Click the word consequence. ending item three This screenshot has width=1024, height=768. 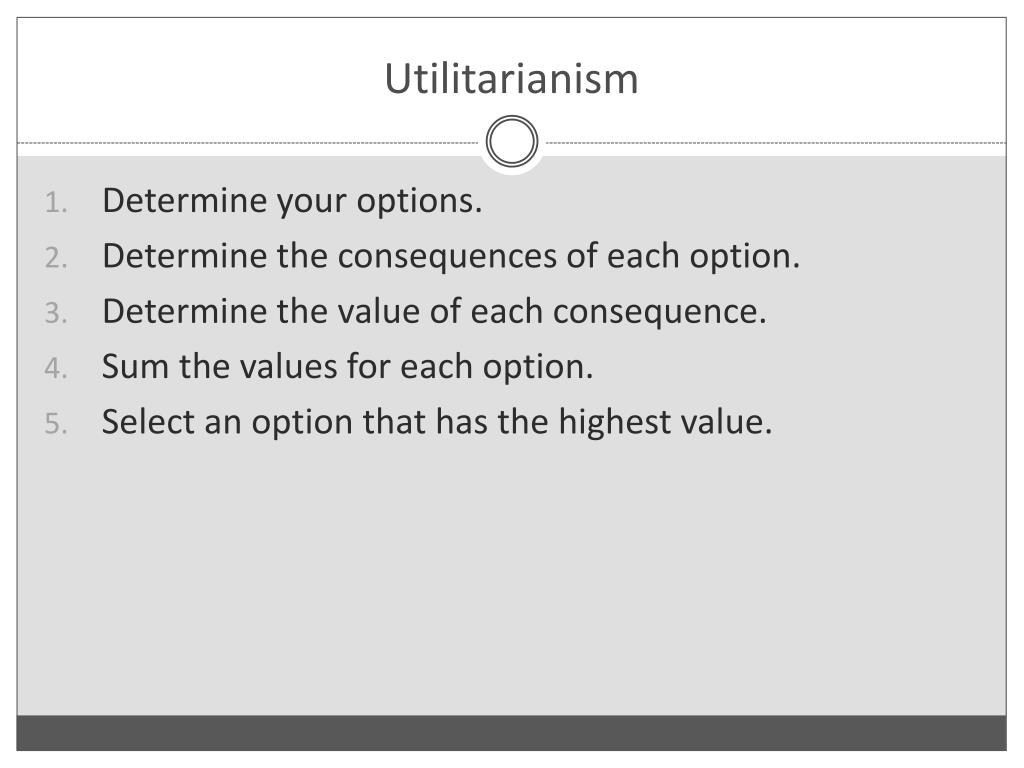[660, 312]
